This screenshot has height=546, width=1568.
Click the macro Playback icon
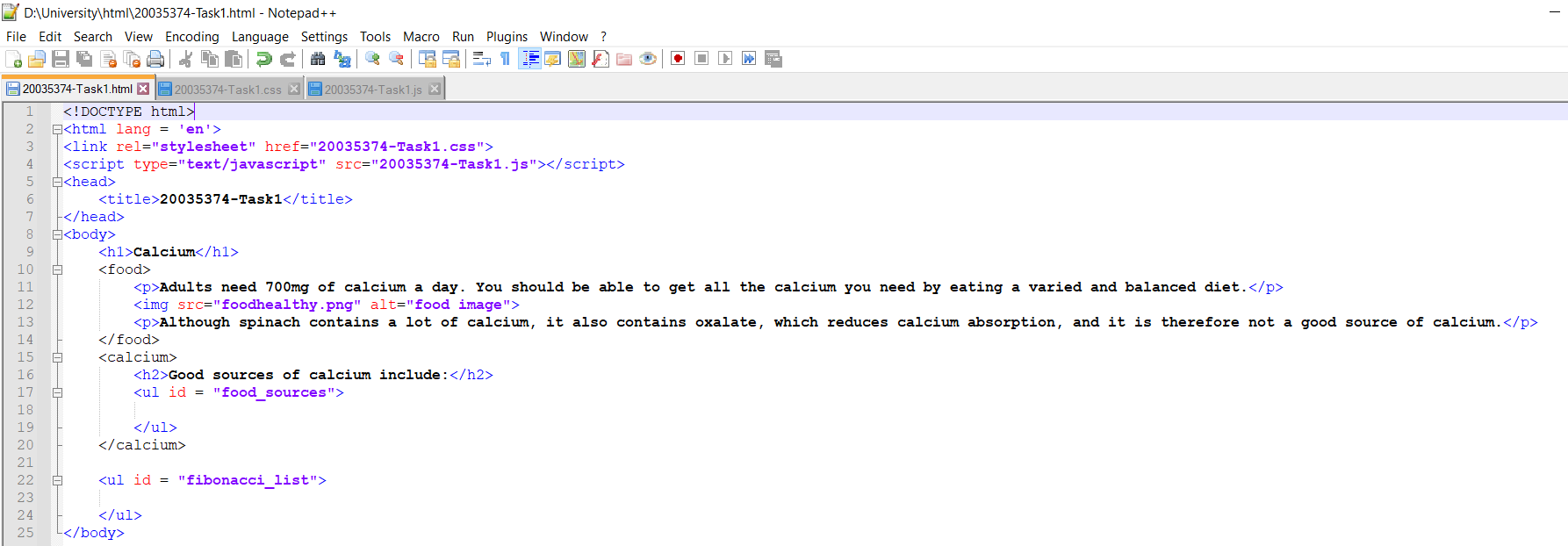pos(725,59)
